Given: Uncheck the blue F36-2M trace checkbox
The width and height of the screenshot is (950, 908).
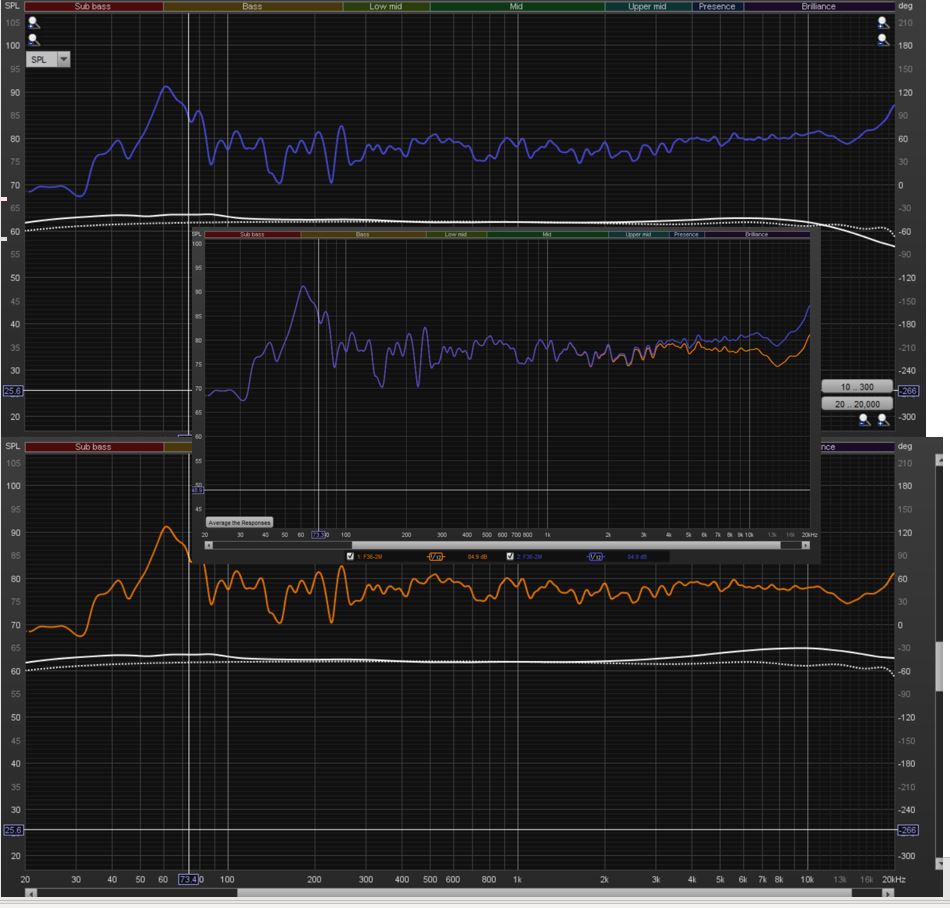Looking at the screenshot, I should click(510, 556).
